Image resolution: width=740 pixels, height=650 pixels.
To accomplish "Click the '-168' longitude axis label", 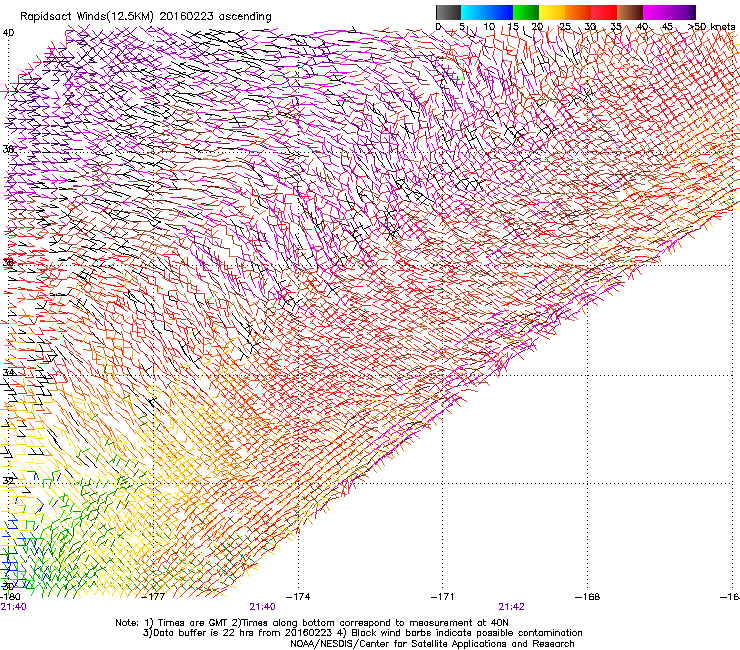I will [588, 596].
